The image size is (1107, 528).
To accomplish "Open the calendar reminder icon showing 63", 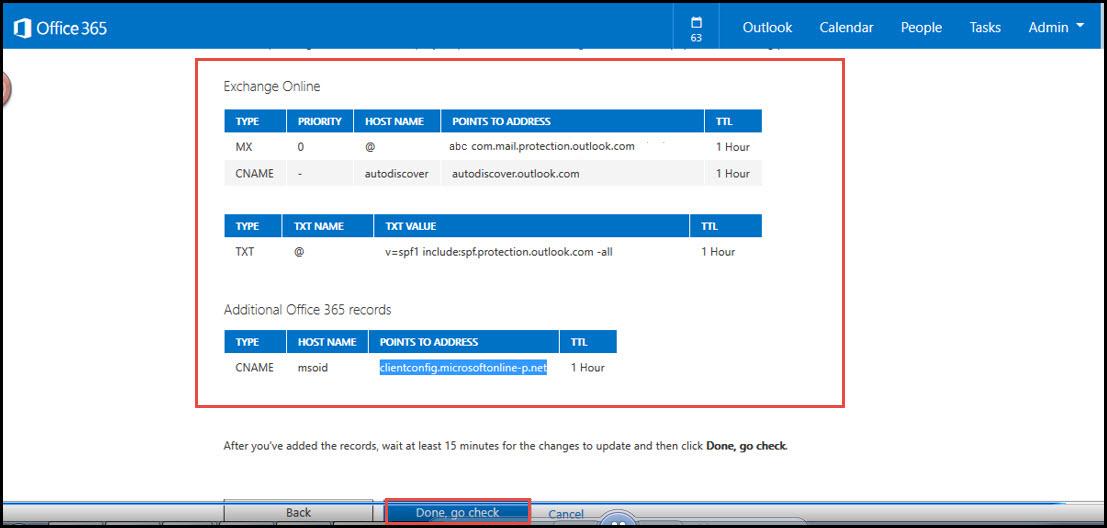I will 696,28.
